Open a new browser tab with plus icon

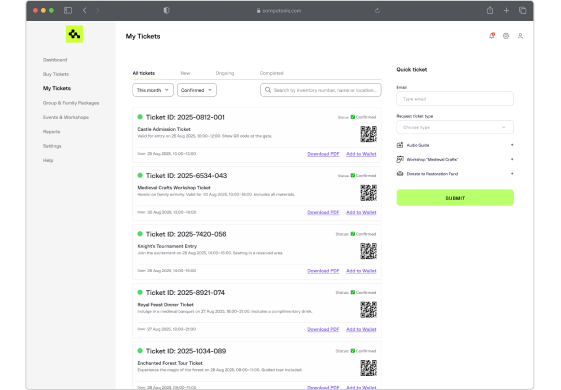click(x=506, y=10)
